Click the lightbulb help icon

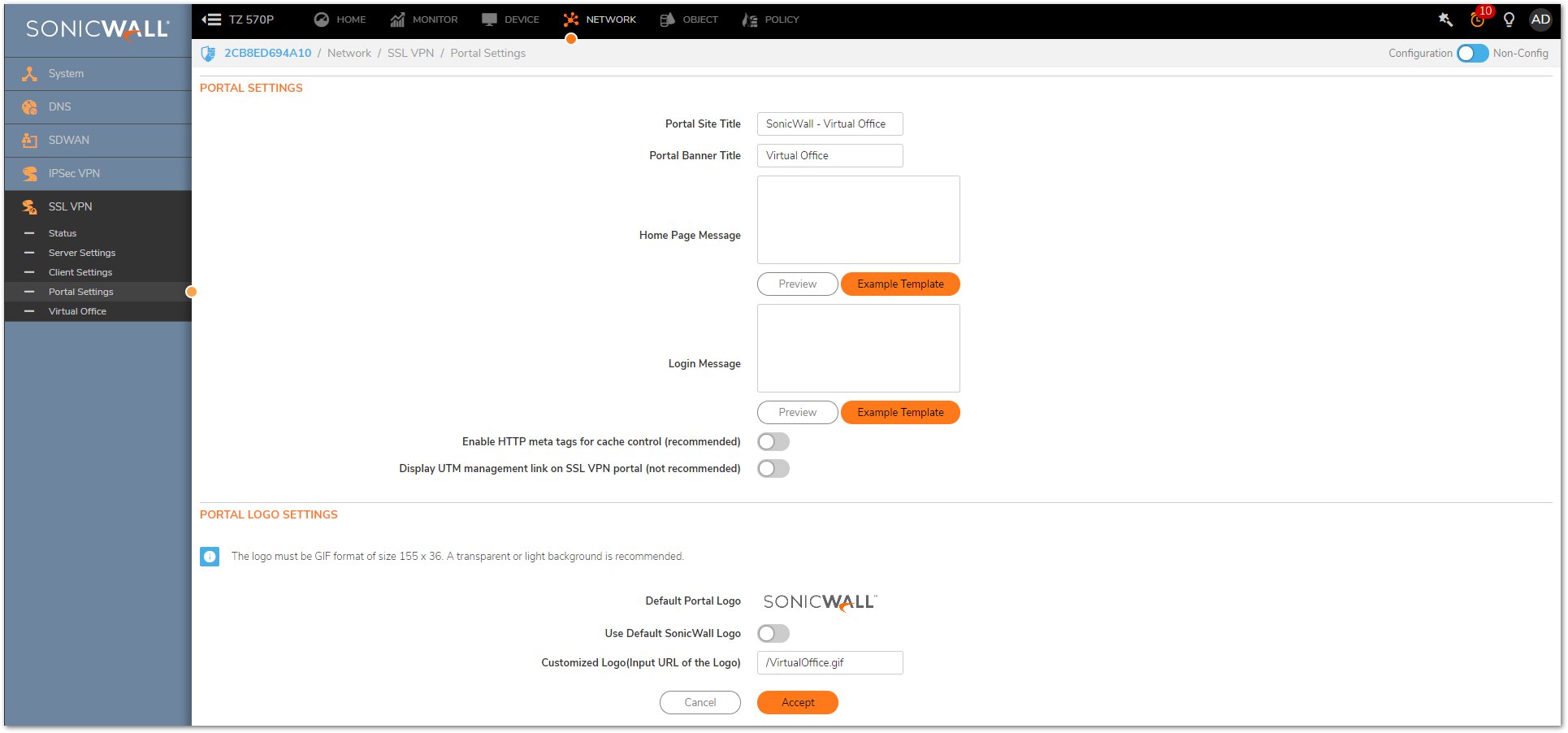(x=1509, y=20)
